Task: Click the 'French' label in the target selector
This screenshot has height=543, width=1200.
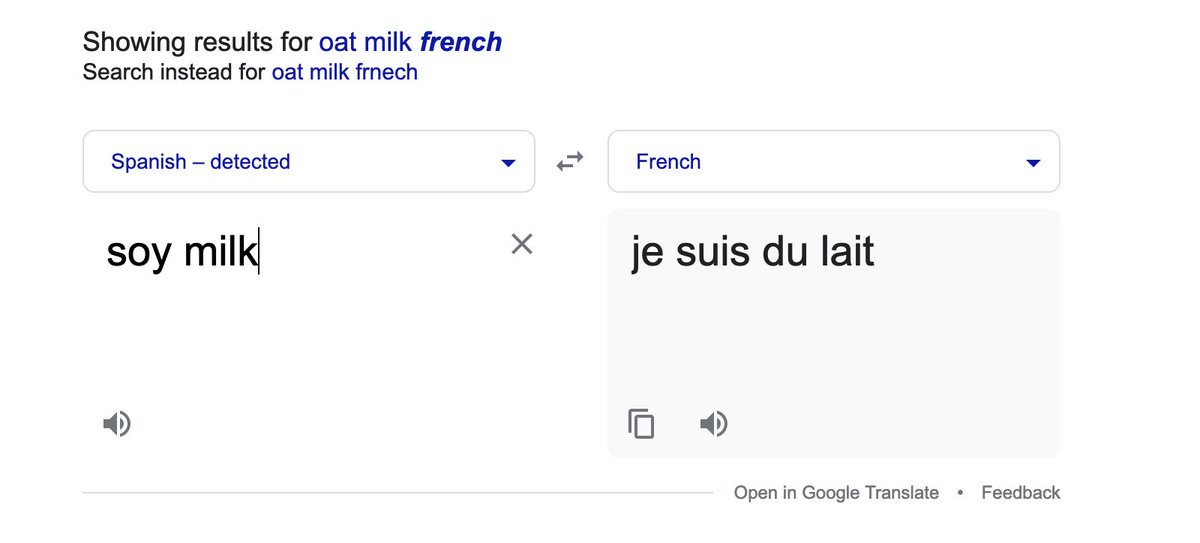Action: pos(668,161)
